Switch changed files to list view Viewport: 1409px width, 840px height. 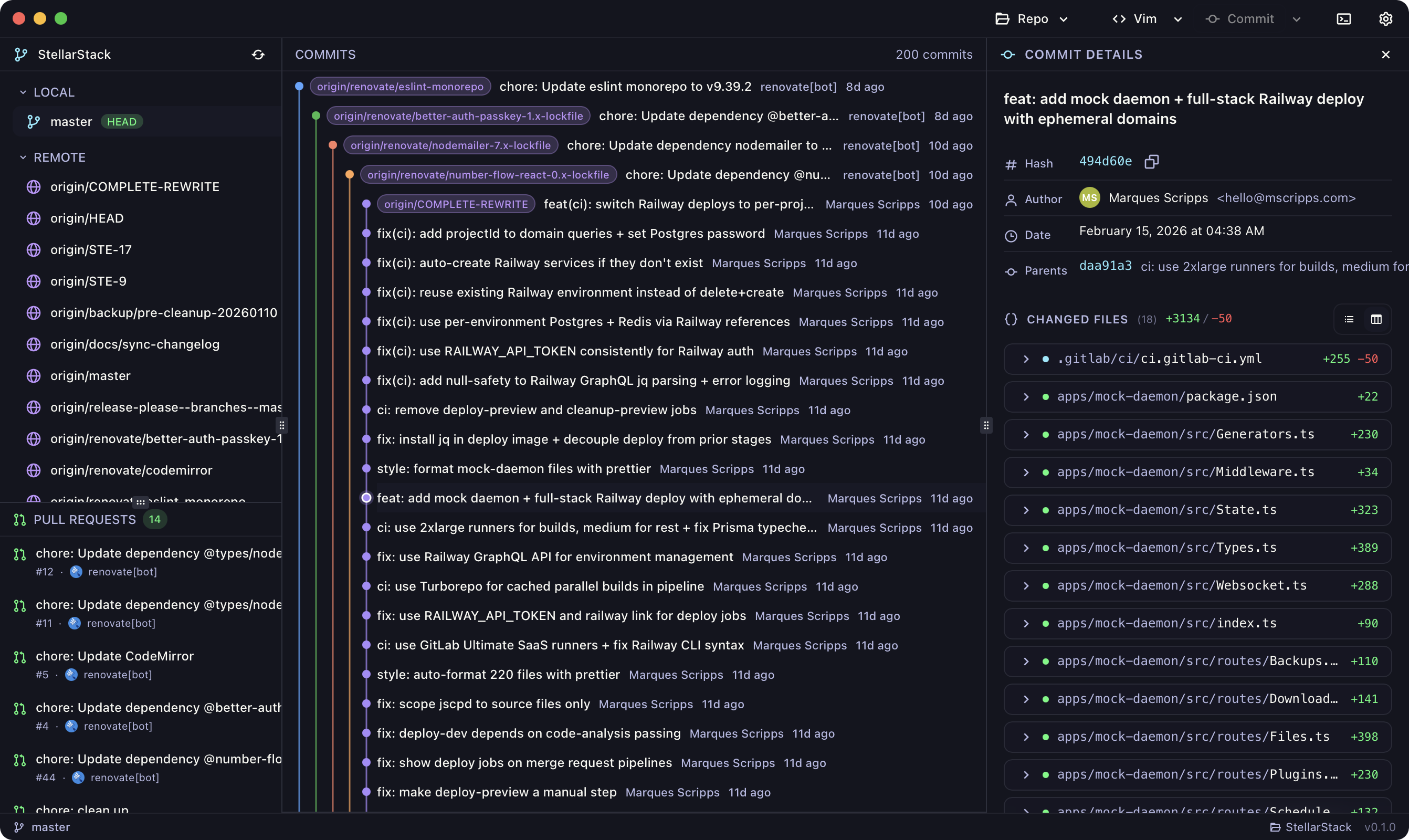pyautogui.click(x=1349, y=319)
